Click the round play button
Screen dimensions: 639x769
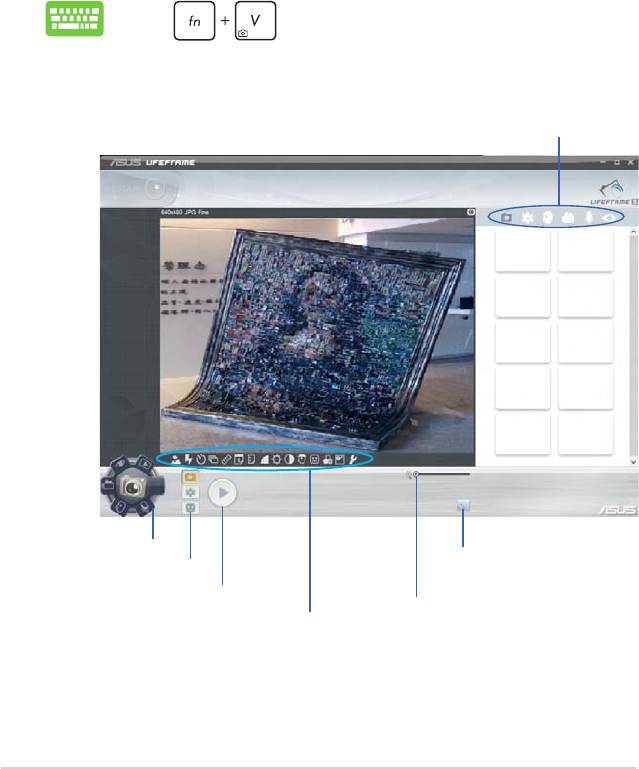coord(222,492)
